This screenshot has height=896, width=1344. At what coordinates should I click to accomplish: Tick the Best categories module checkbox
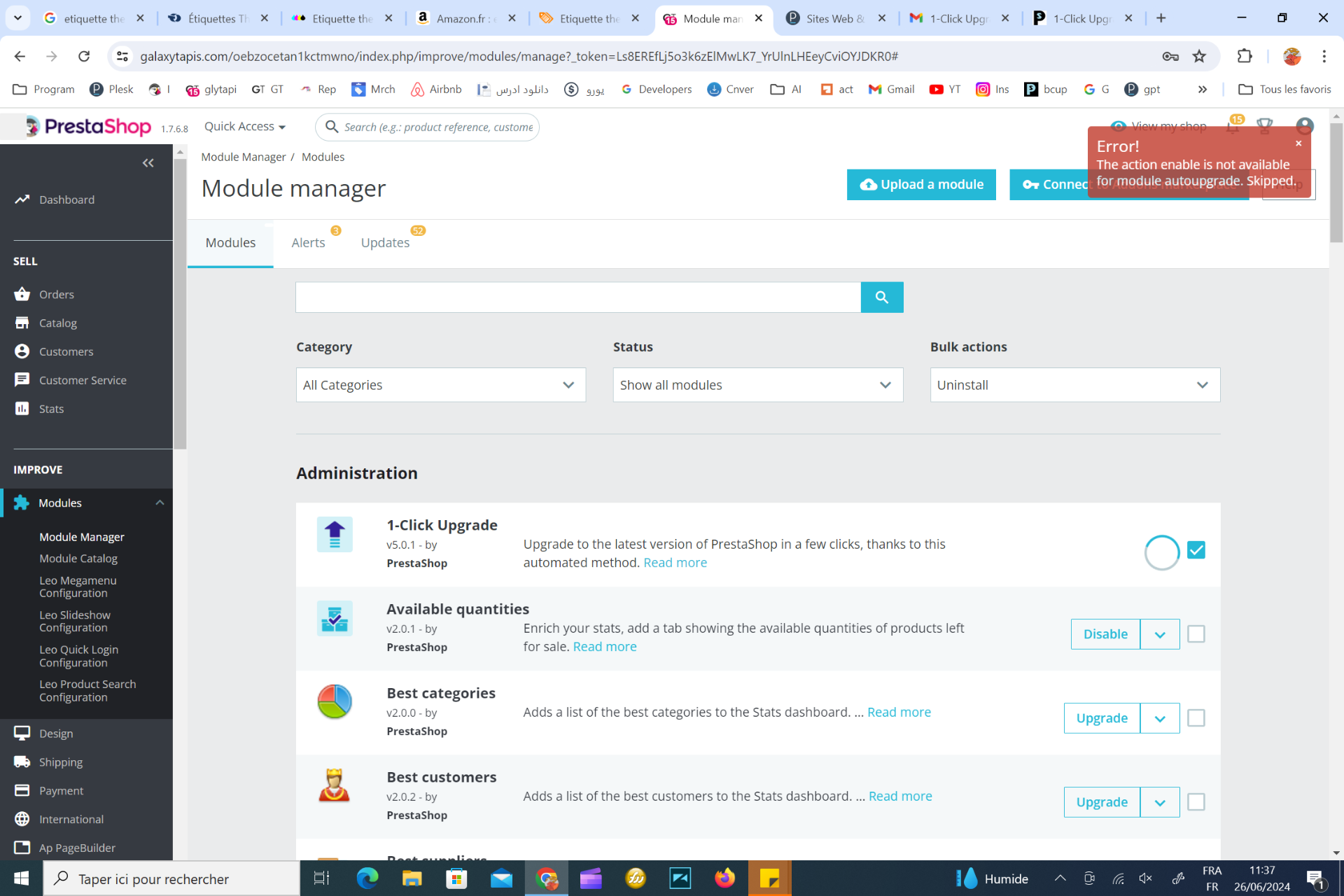click(1196, 718)
